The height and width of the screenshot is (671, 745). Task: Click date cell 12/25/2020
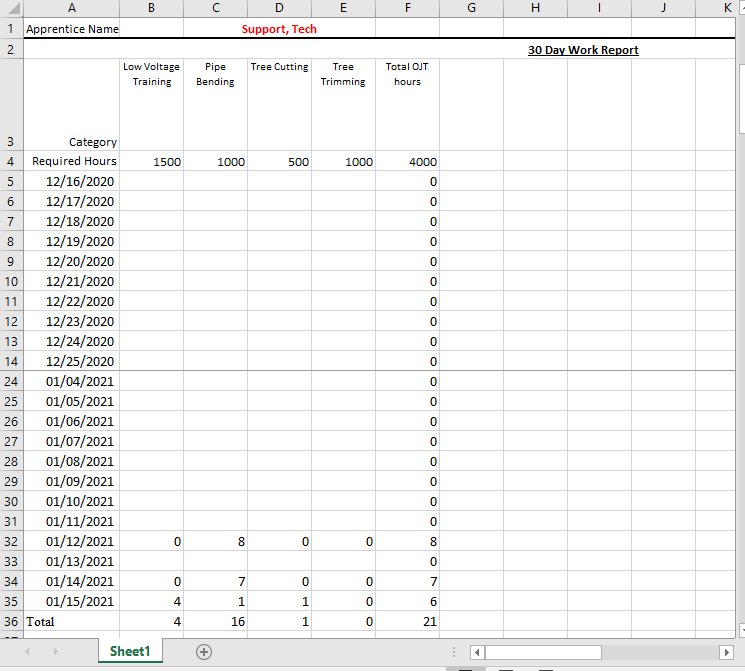tap(72, 361)
